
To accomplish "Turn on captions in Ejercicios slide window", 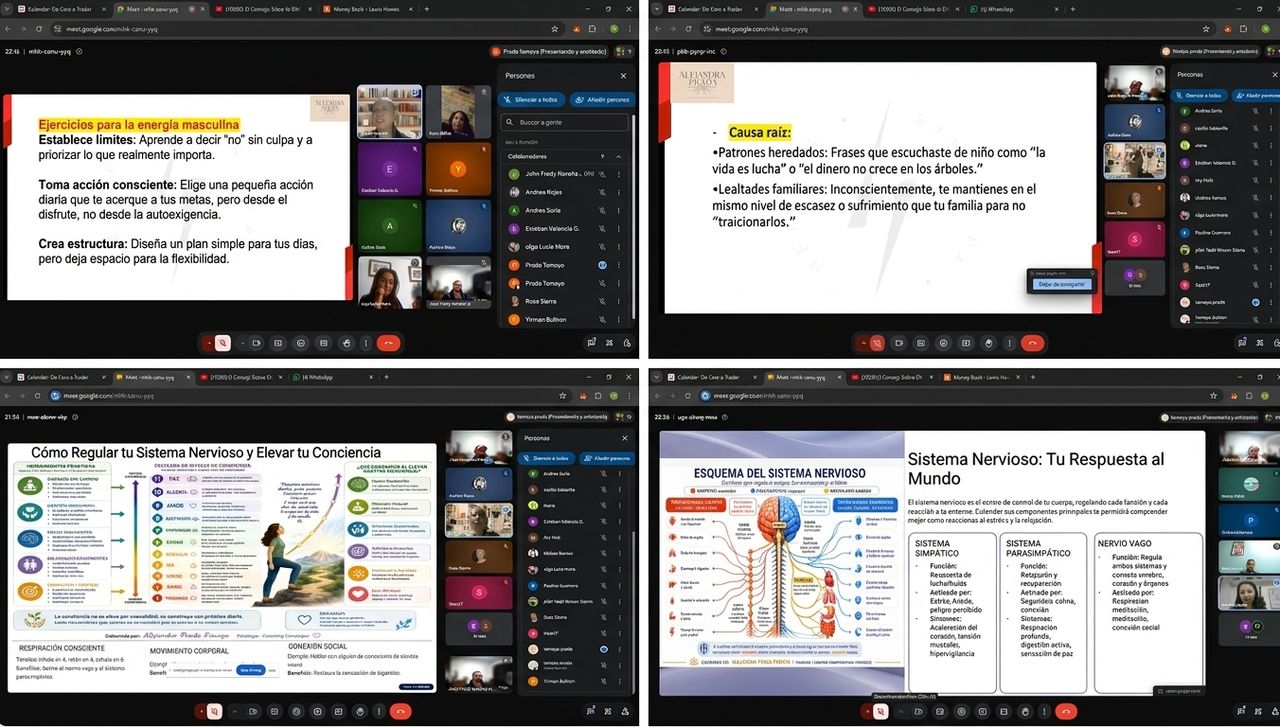I will pos(324,343).
